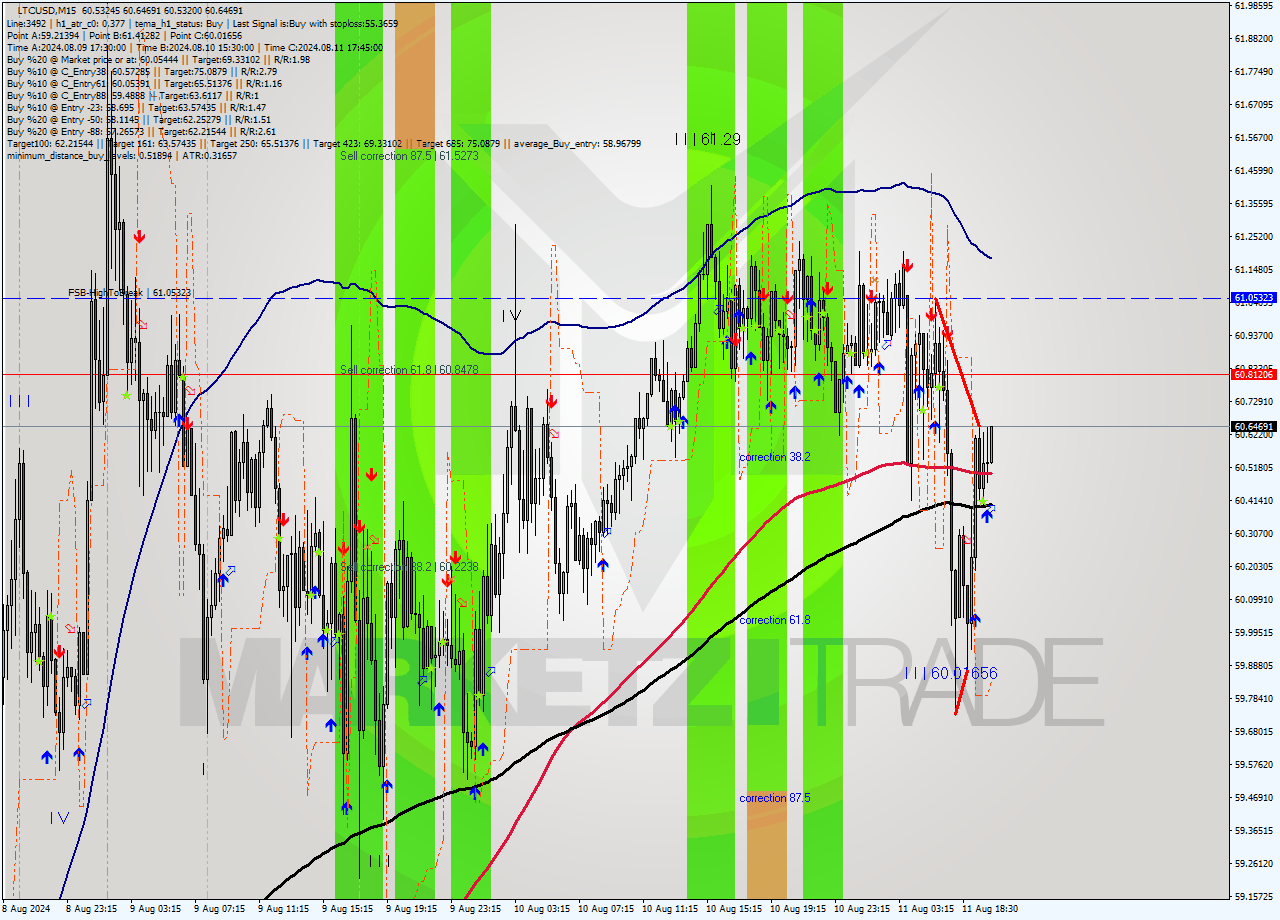This screenshot has height=920, width=1280.
Task: Click the red 60.81206 price tag
Action: (1254, 374)
